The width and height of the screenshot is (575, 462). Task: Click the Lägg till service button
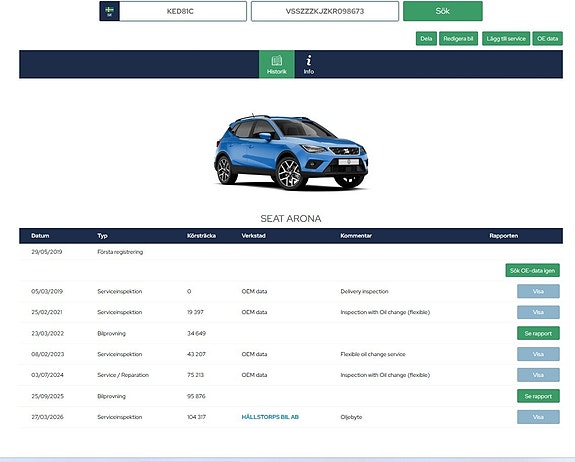(x=506, y=38)
